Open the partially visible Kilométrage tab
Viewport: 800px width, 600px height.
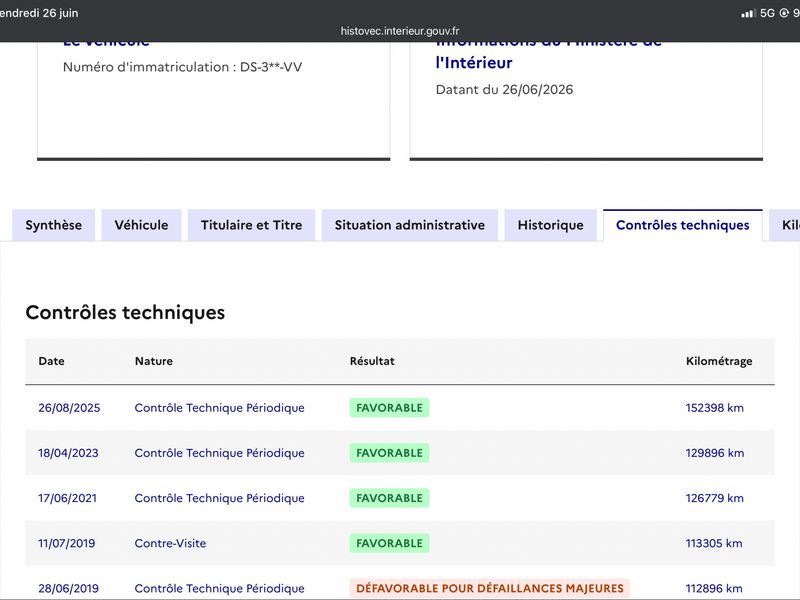786,225
